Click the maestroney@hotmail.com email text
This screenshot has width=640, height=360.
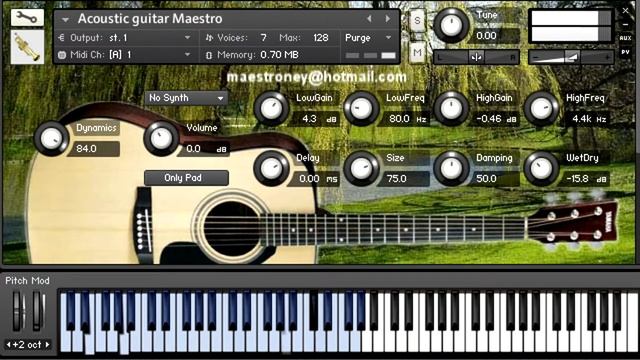click(316, 77)
